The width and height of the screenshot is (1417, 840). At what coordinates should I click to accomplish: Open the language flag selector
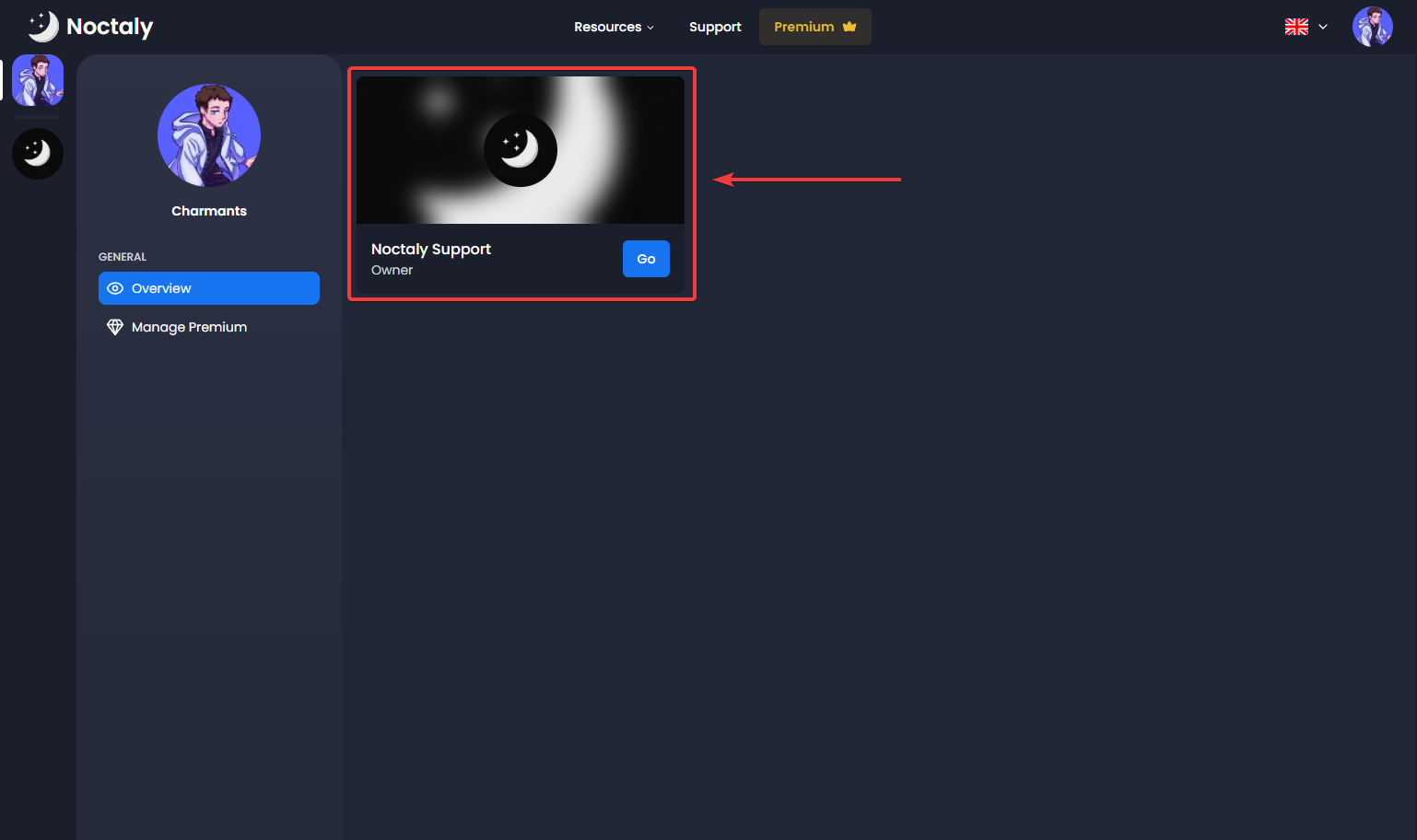tap(1306, 27)
